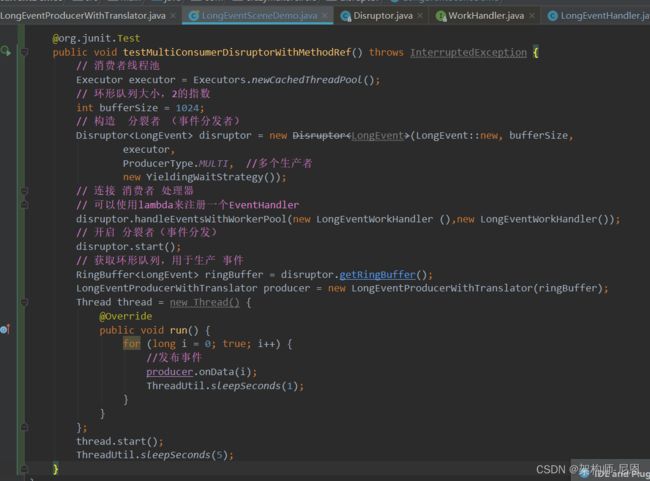Screen dimensions: 650x481
Task: Run testMultiConsumerDisruptorWithMethodRef via gutter run icon
Action: click(x=6, y=51)
